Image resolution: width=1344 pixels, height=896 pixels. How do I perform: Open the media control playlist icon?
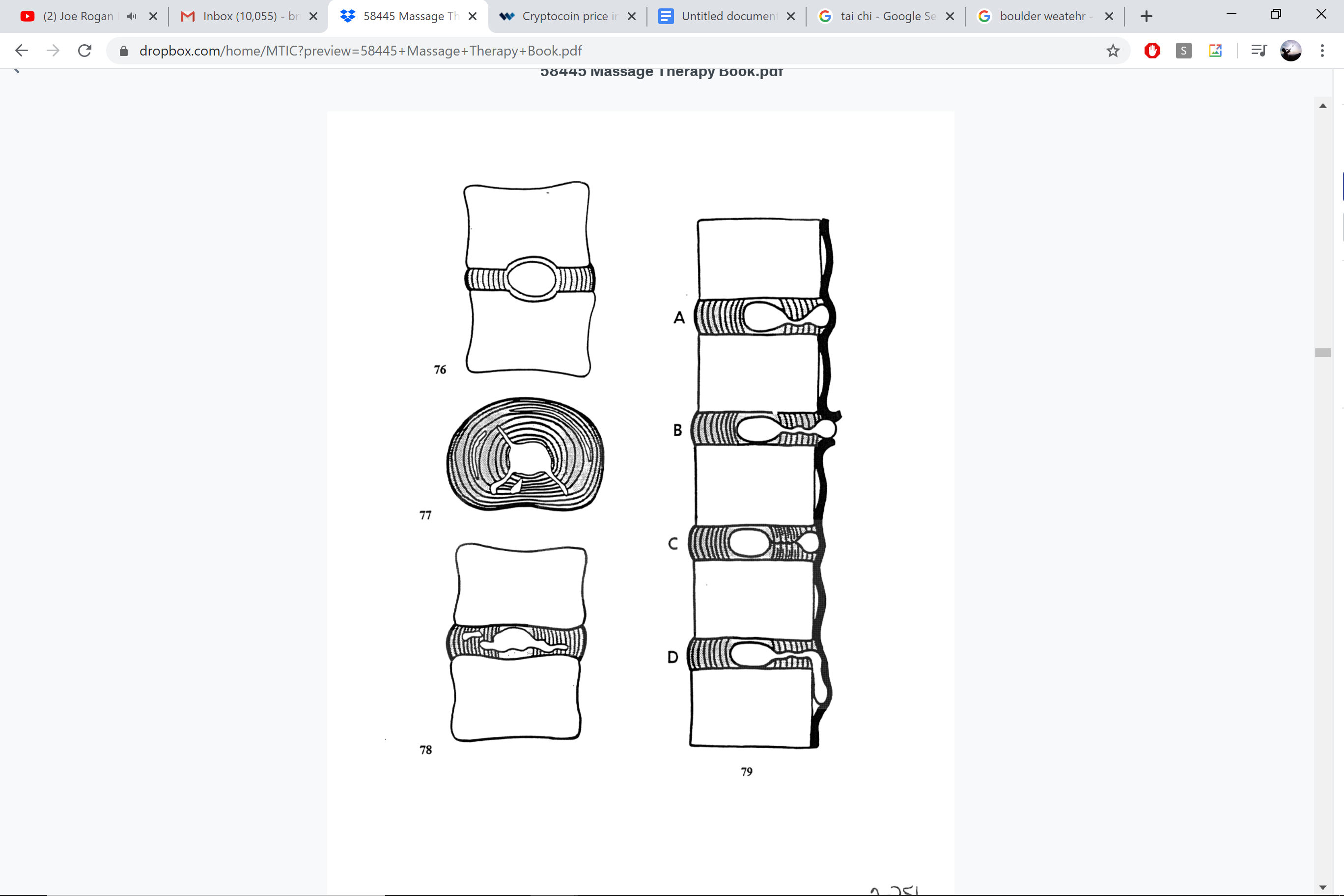point(1259,51)
